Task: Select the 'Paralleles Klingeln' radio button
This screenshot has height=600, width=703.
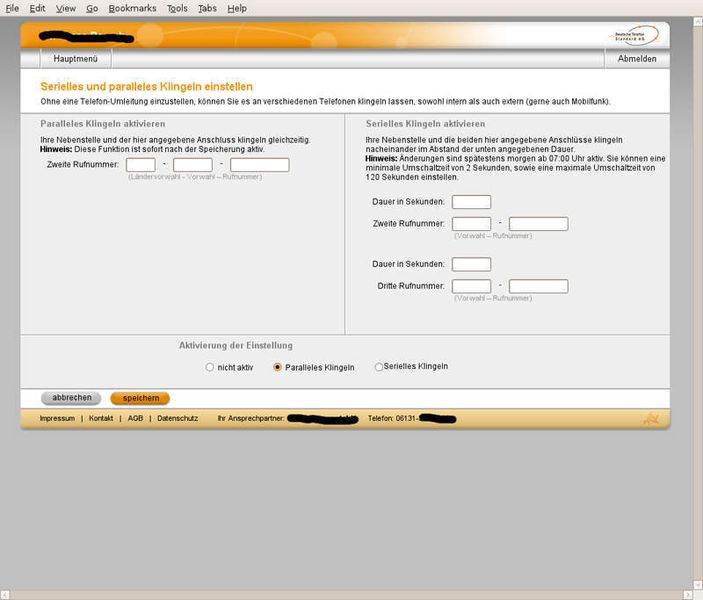Action: click(277, 367)
